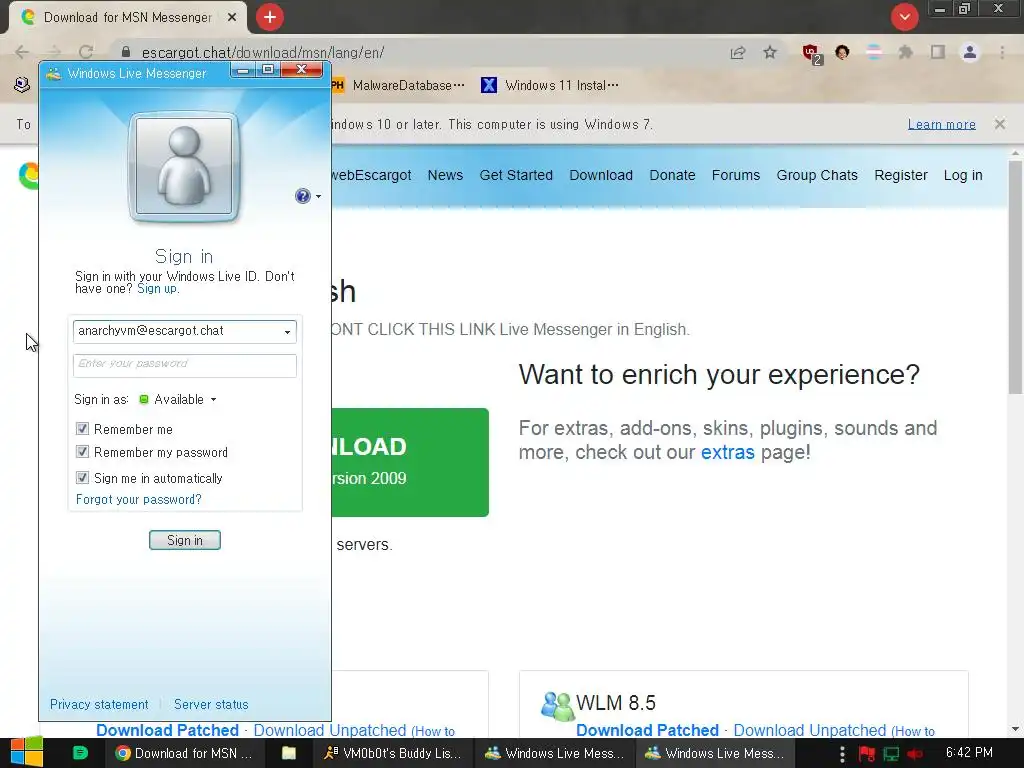This screenshot has height=768, width=1024.
Task: Click the browser forward arrow
Action: 54,52
